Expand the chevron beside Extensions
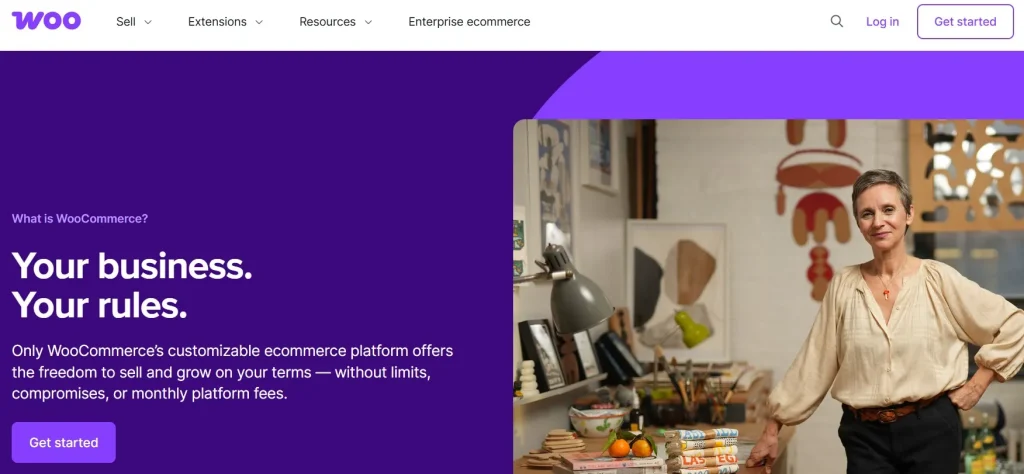 (x=259, y=22)
